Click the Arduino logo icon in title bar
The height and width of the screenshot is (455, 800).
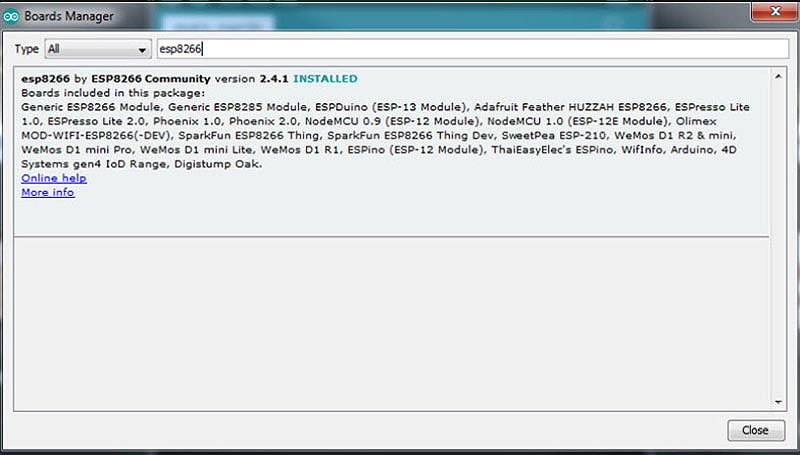coord(11,16)
